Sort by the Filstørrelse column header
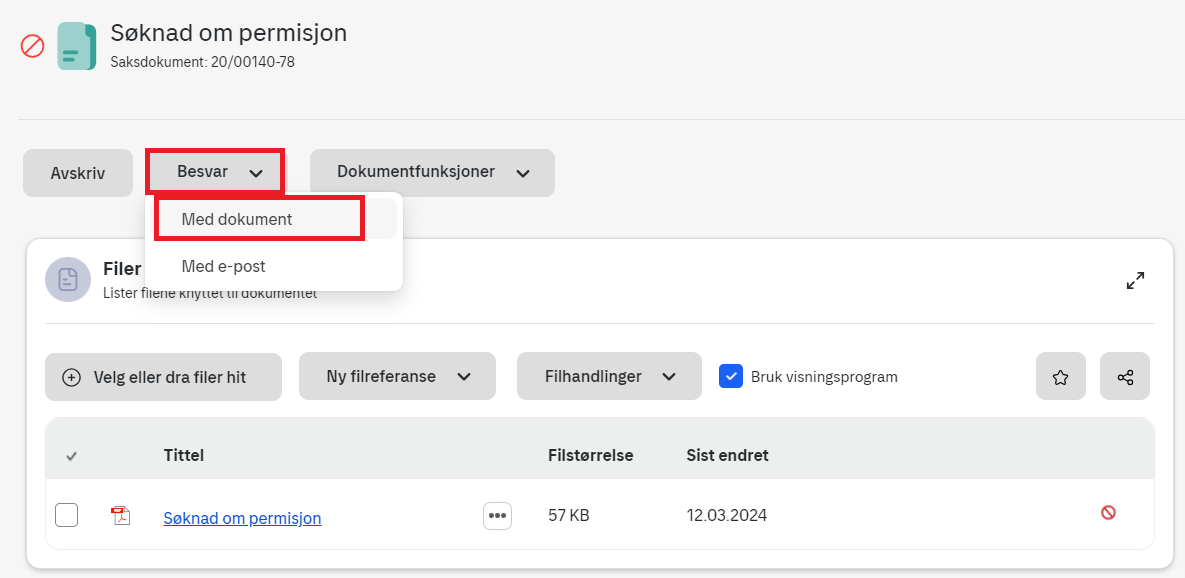The image size is (1185, 578). (590, 456)
